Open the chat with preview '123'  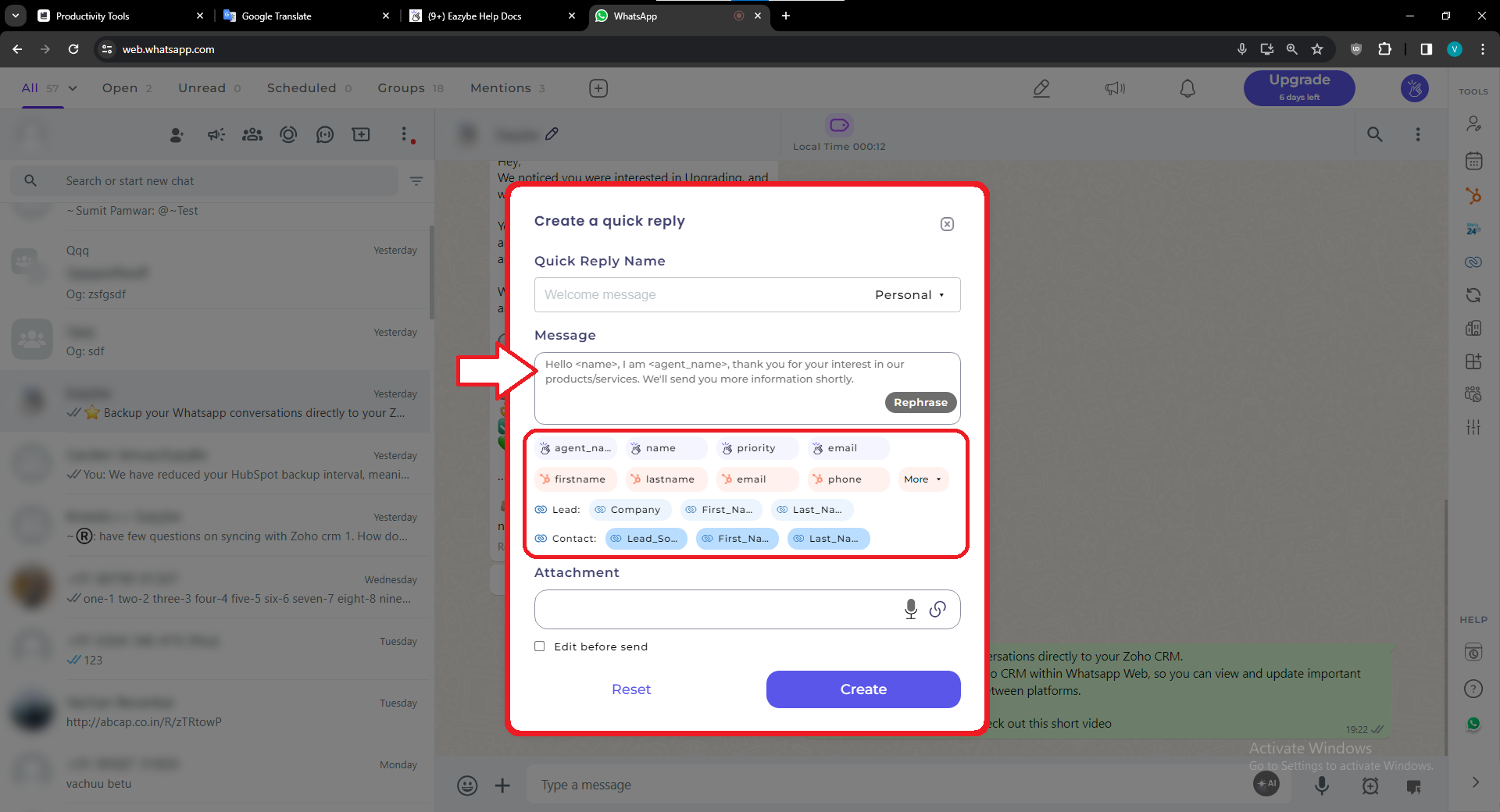pos(216,650)
